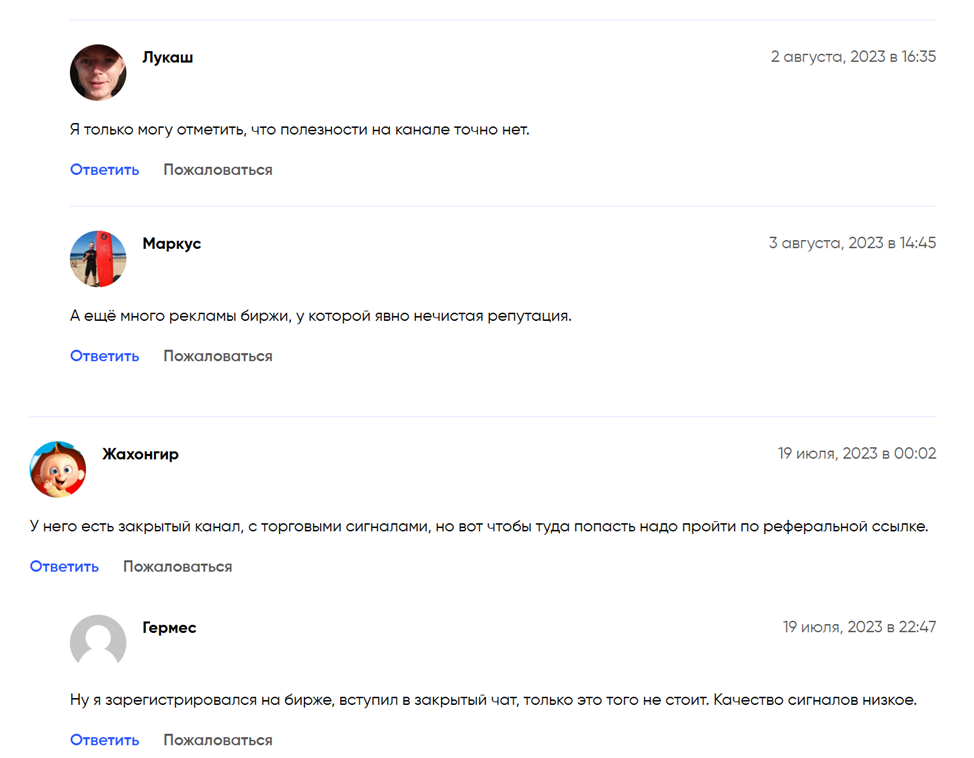The image size is (974, 758).
Task: Click Жахонгир's cartoon avatar
Action: [58, 469]
